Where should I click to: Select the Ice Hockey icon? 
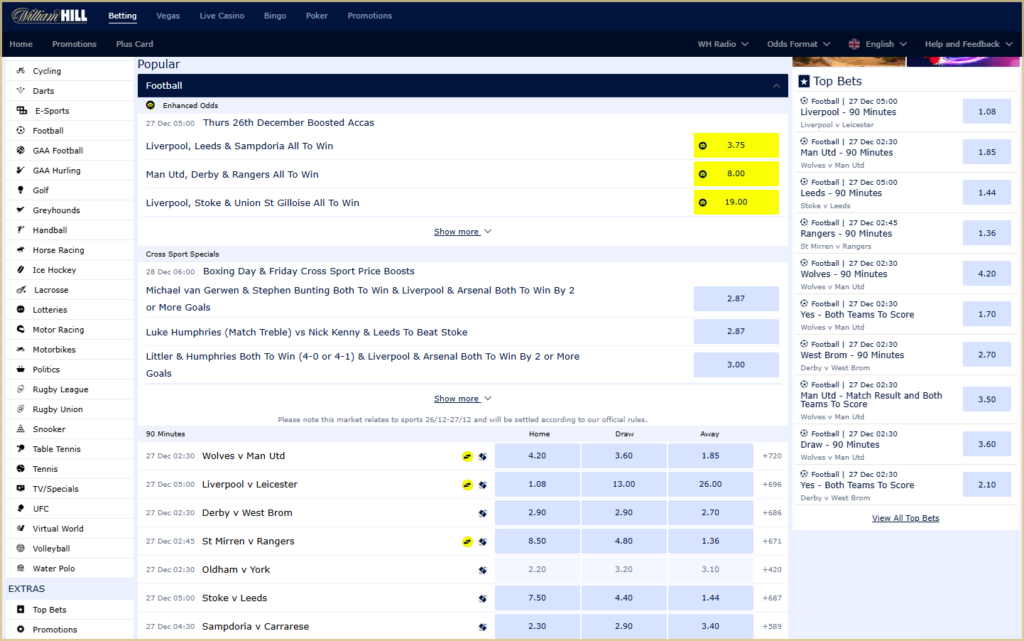coord(20,270)
